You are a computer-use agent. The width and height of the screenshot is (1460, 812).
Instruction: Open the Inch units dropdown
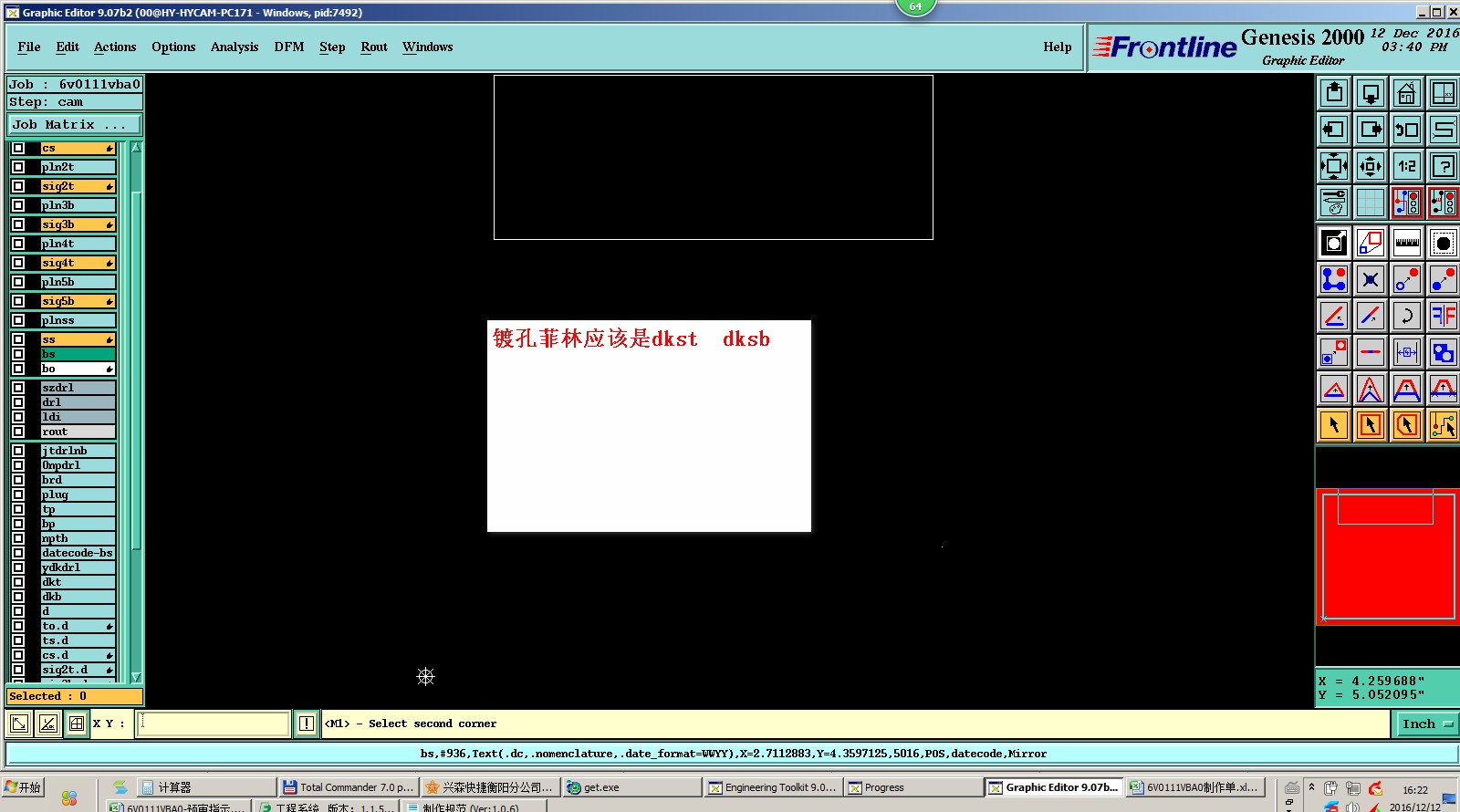coord(1426,724)
